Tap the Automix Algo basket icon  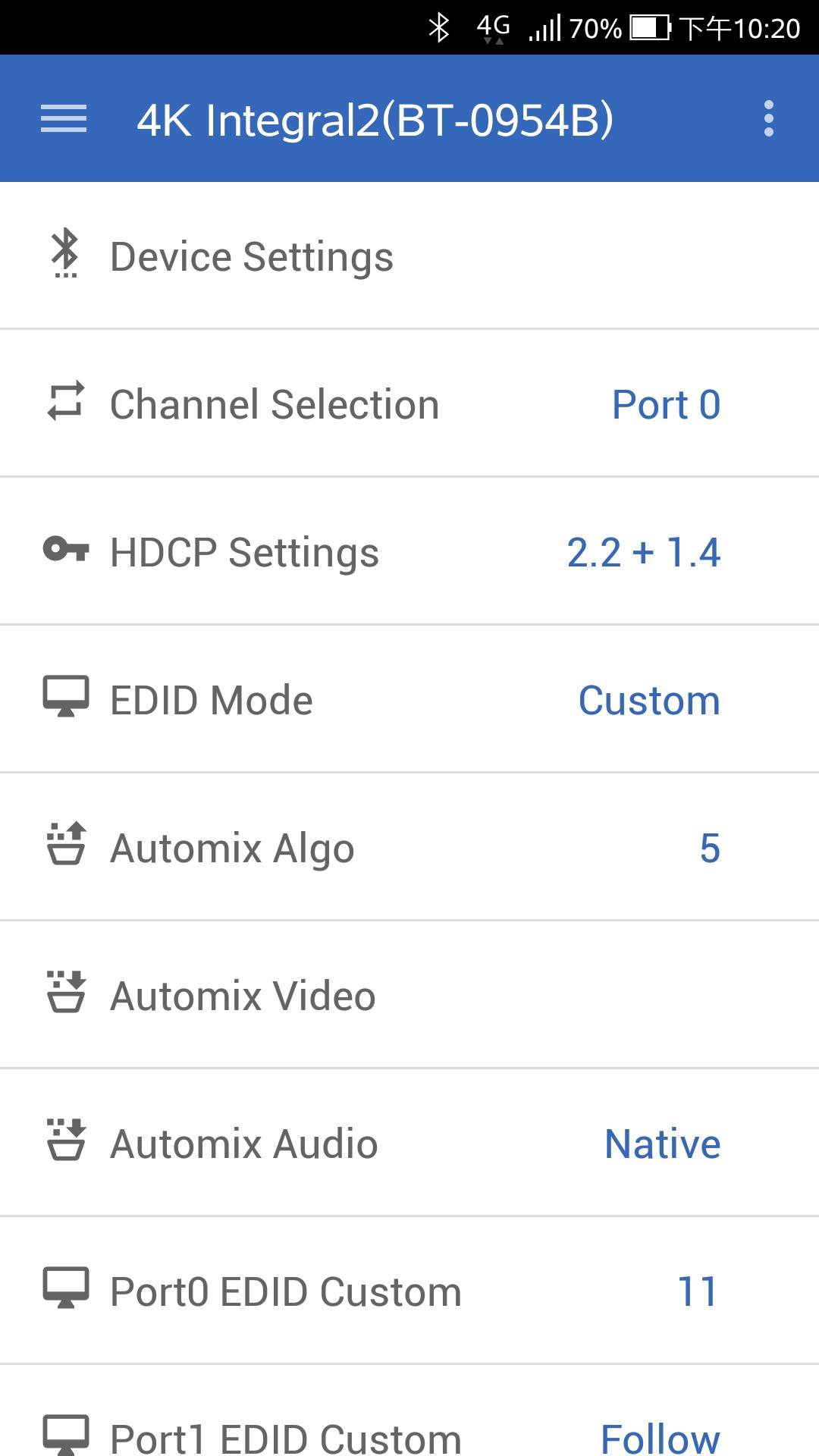[x=65, y=844]
